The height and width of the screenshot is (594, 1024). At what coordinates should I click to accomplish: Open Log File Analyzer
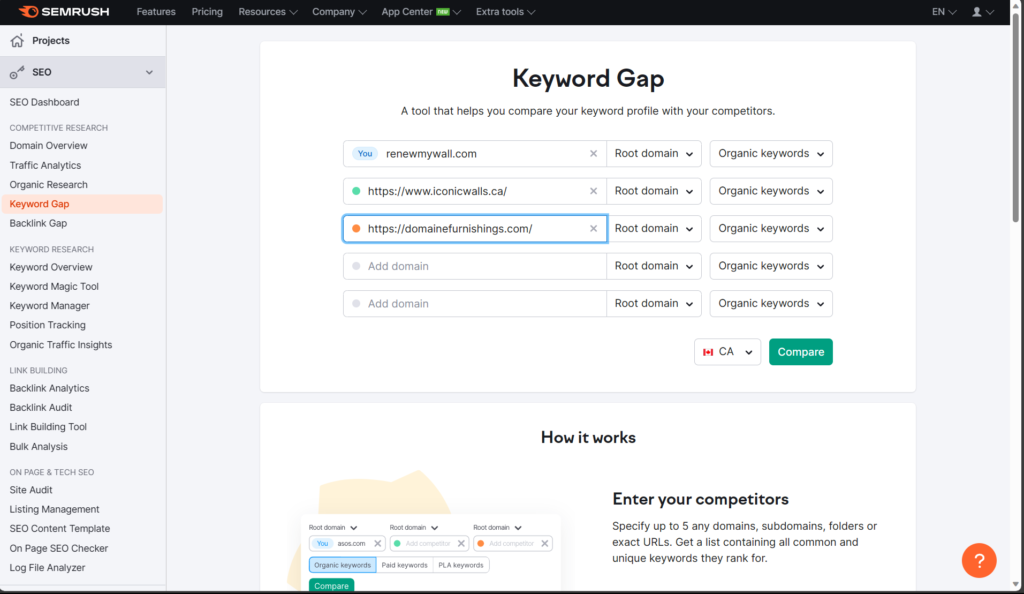pos(47,568)
